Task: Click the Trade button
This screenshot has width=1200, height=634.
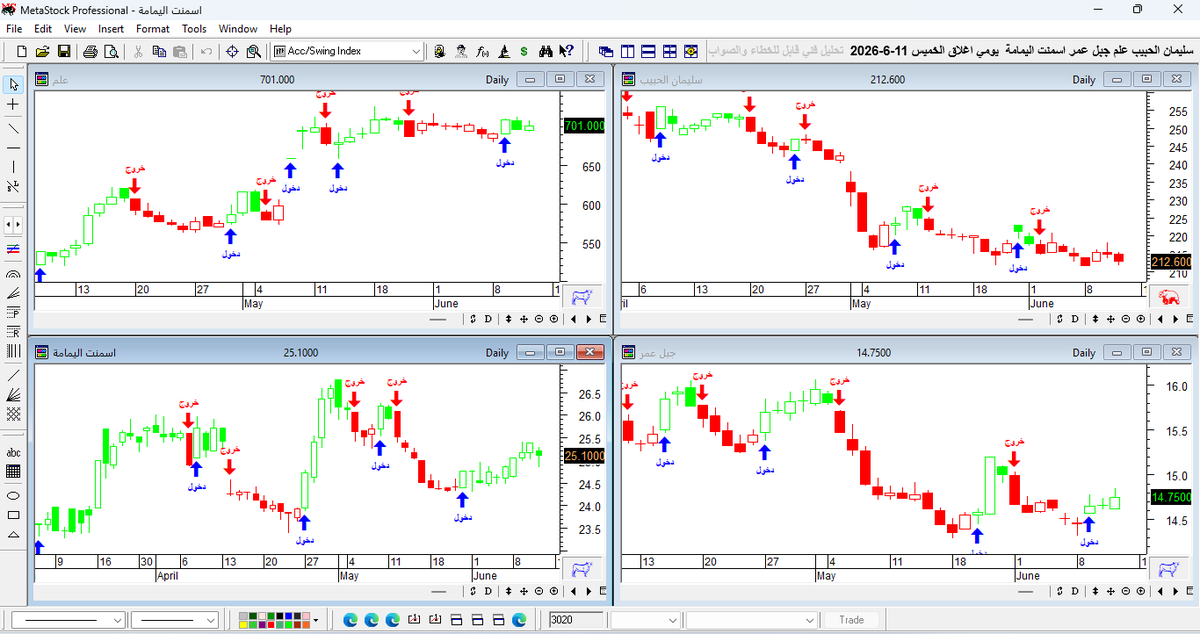Action: (852, 620)
